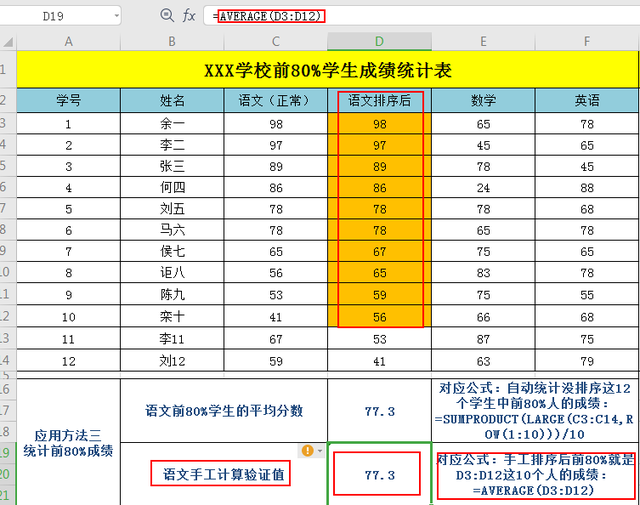
Task: Click 何四's 英语 score 88
Action: tap(587, 187)
